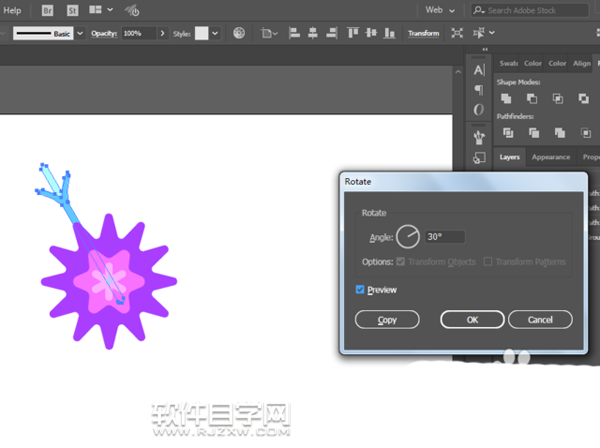The image size is (600, 448).
Task: Toggle the Preview checkbox in Rotate dialog
Action: 361,290
